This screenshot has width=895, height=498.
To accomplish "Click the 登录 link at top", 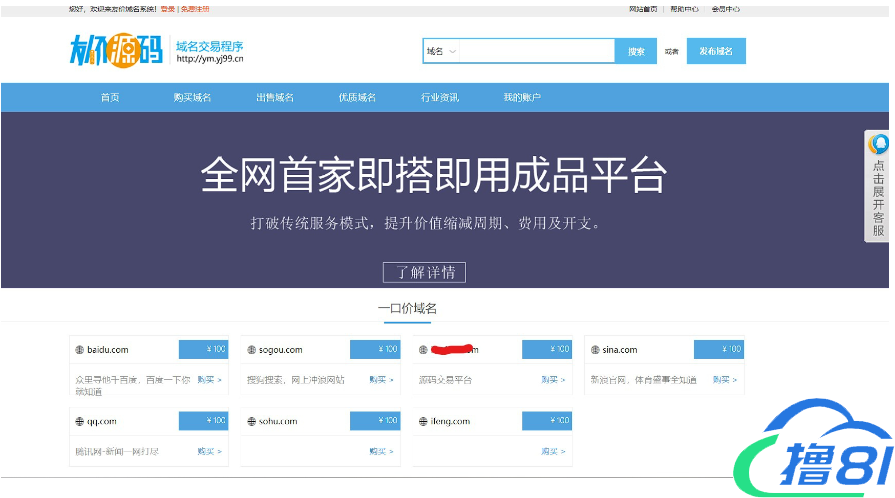I will (x=167, y=9).
